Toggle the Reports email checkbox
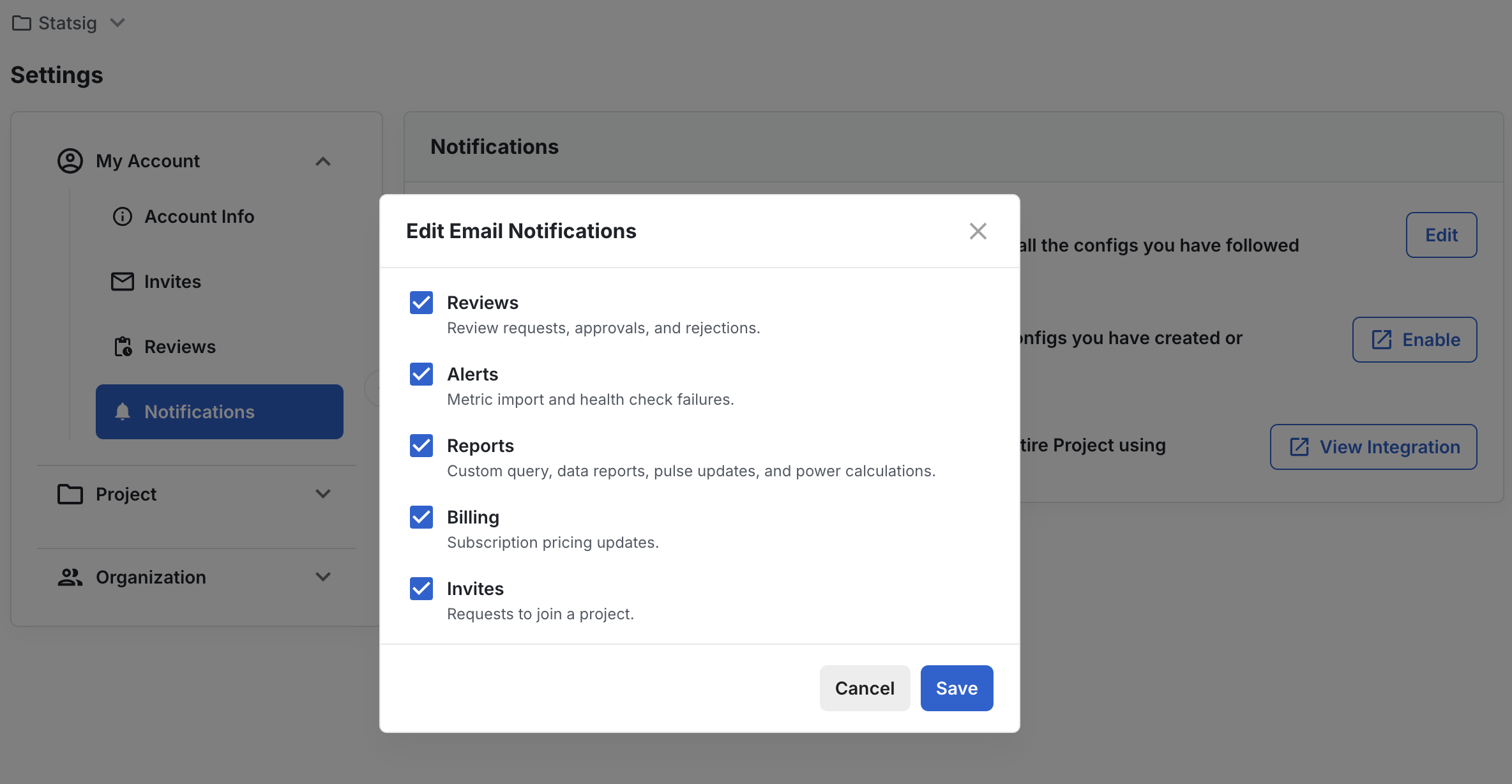The width and height of the screenshot is (1512, 784). [x=421, y=446]
